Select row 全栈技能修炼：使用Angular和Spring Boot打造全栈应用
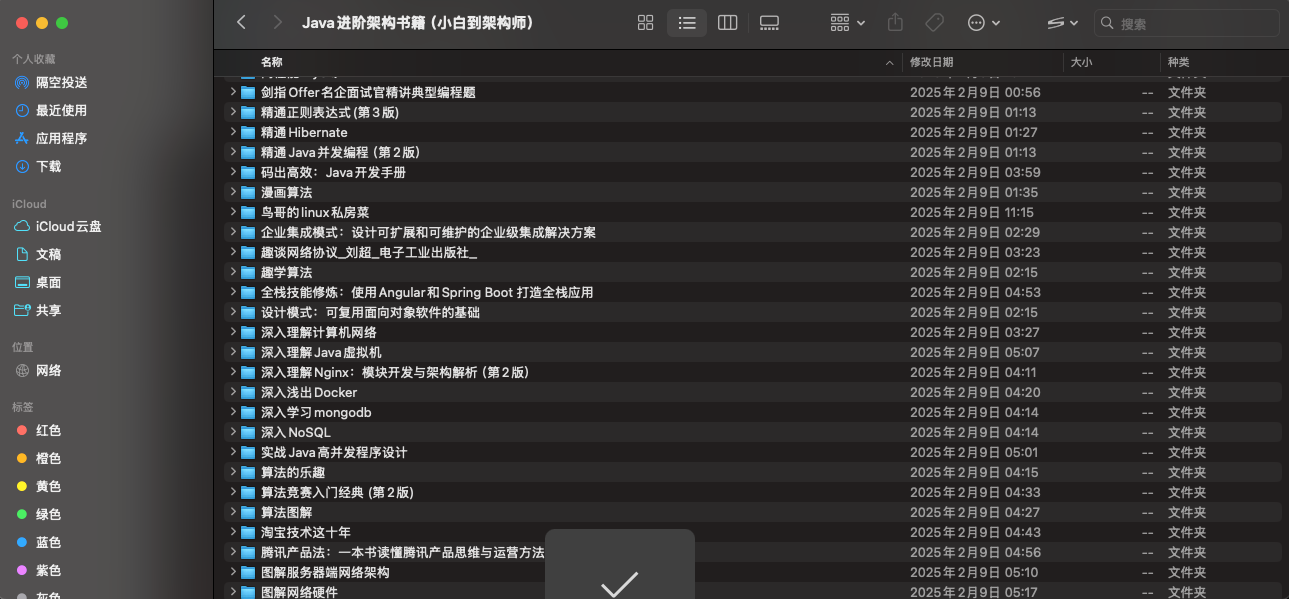This screenshot has height=599, width=1289. tap(752, 292)
